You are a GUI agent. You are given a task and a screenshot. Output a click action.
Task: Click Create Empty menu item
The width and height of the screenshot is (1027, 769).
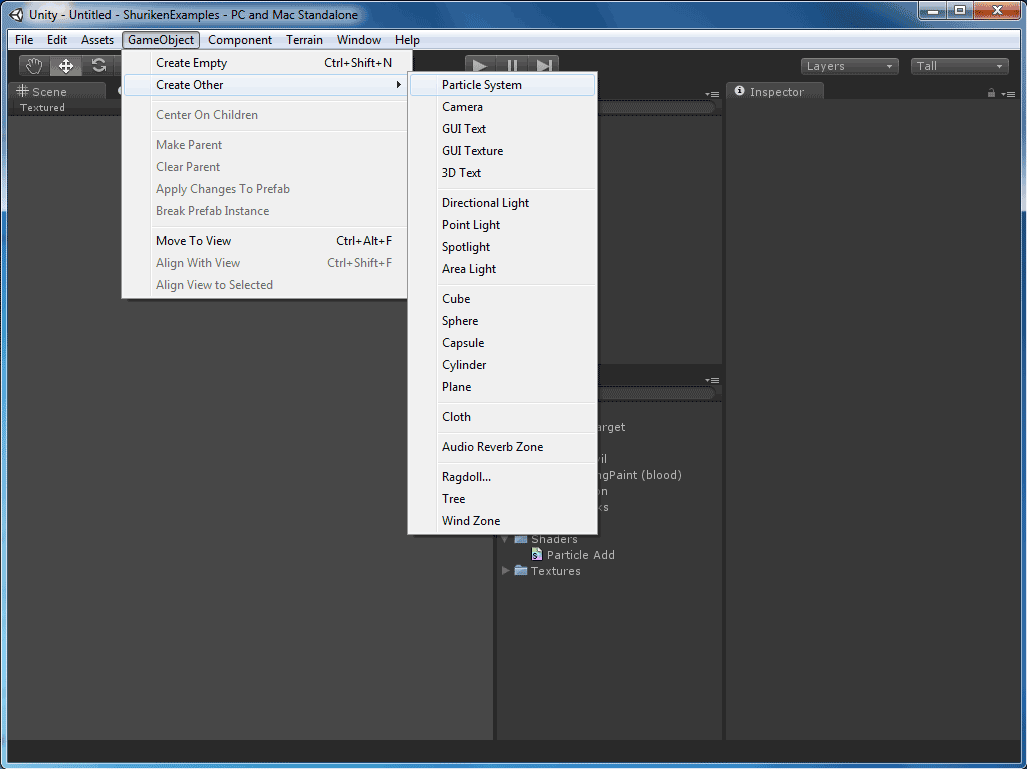tap(192, 63)
